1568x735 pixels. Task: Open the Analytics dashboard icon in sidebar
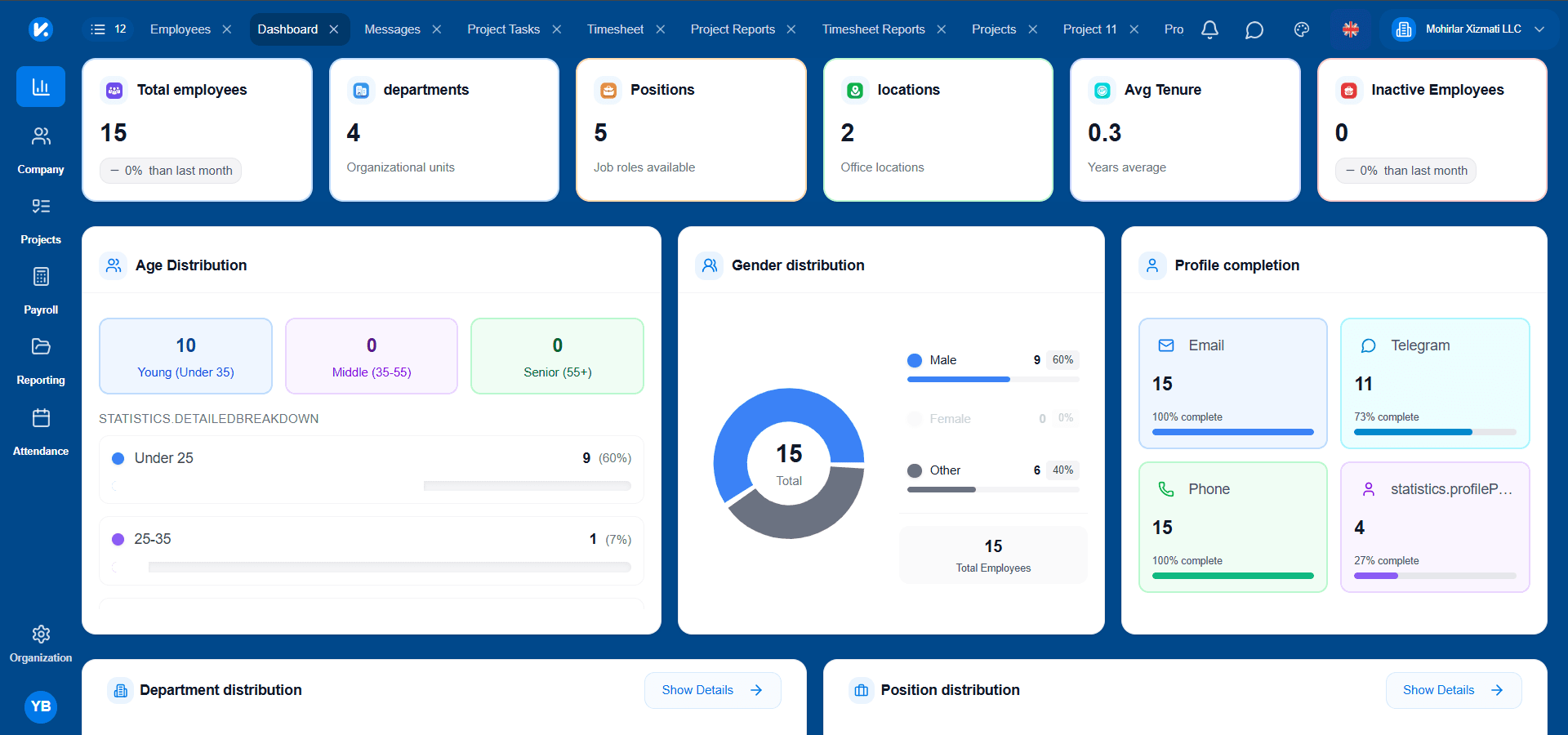pos(40,86)
